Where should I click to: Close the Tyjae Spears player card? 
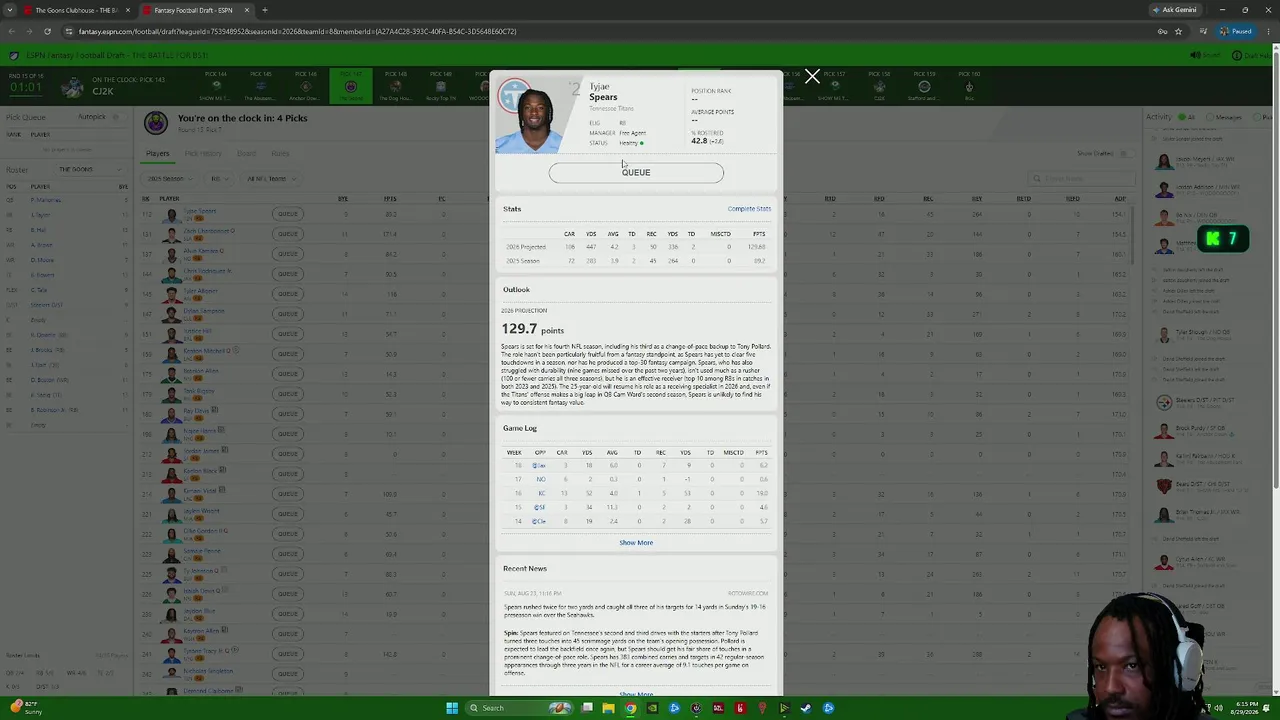(812, 76)
